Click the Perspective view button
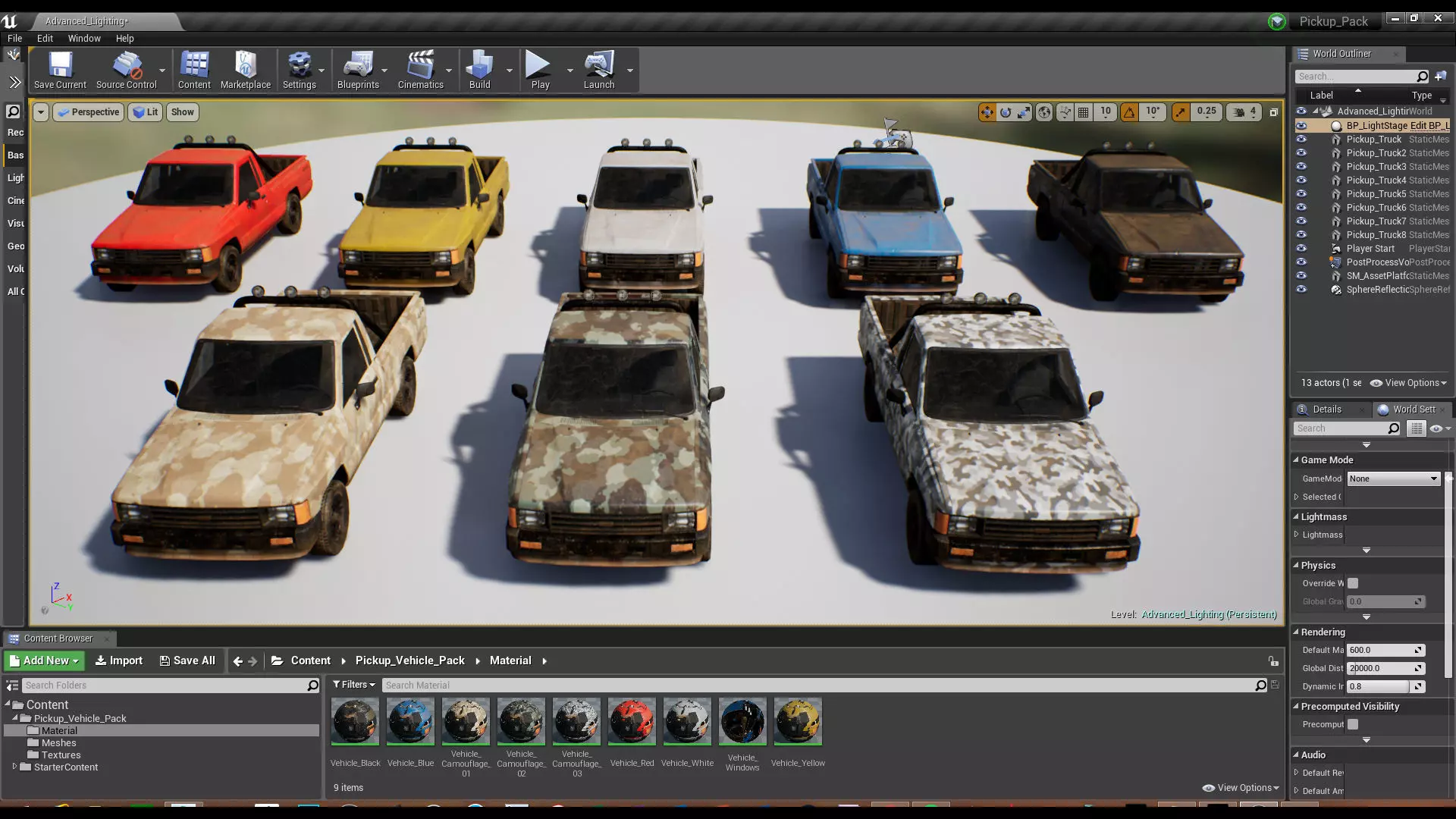1456x819 pixels. coord(88,112)
